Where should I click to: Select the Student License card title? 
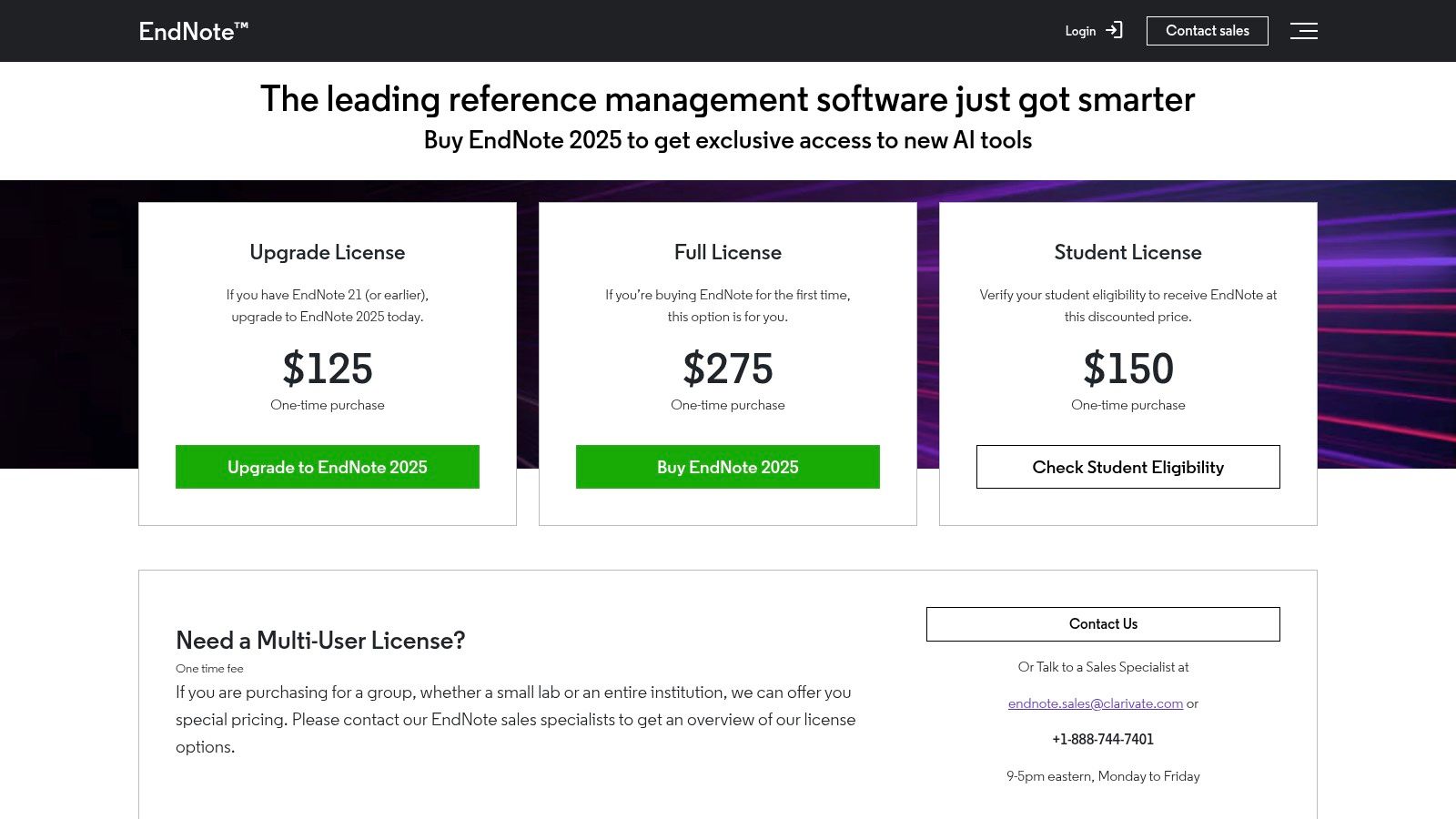pos(1127,252)
